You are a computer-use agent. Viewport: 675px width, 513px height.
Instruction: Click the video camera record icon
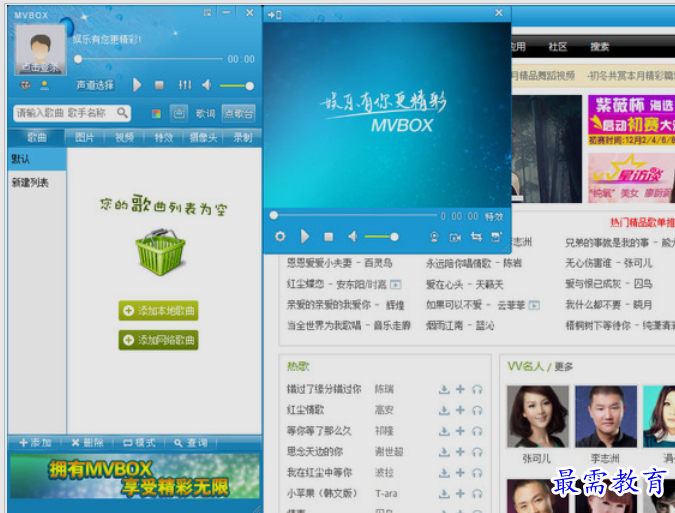coord(455,237)
